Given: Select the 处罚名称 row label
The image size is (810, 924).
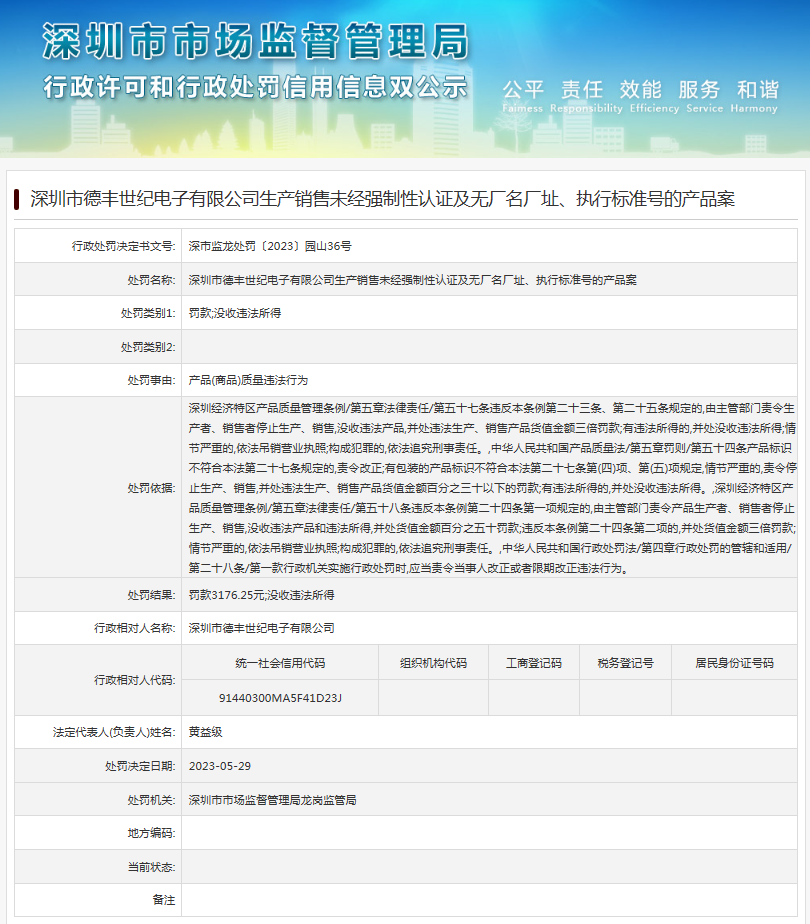Looking at the screenshot, I should tap(151, 280).
